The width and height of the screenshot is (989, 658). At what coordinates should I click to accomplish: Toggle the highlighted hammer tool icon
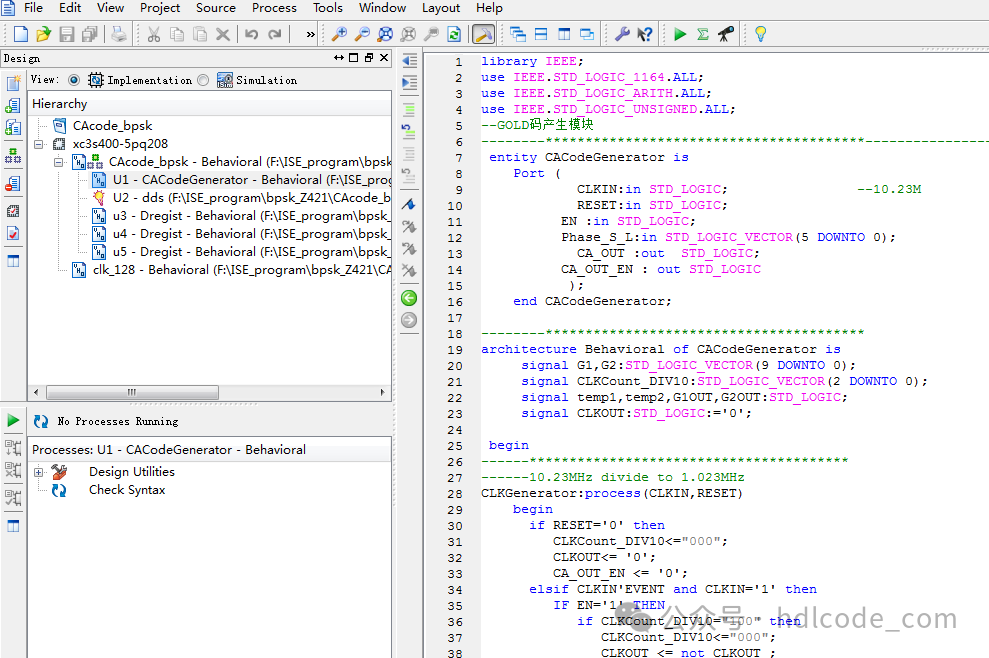[x=483, y=34]
